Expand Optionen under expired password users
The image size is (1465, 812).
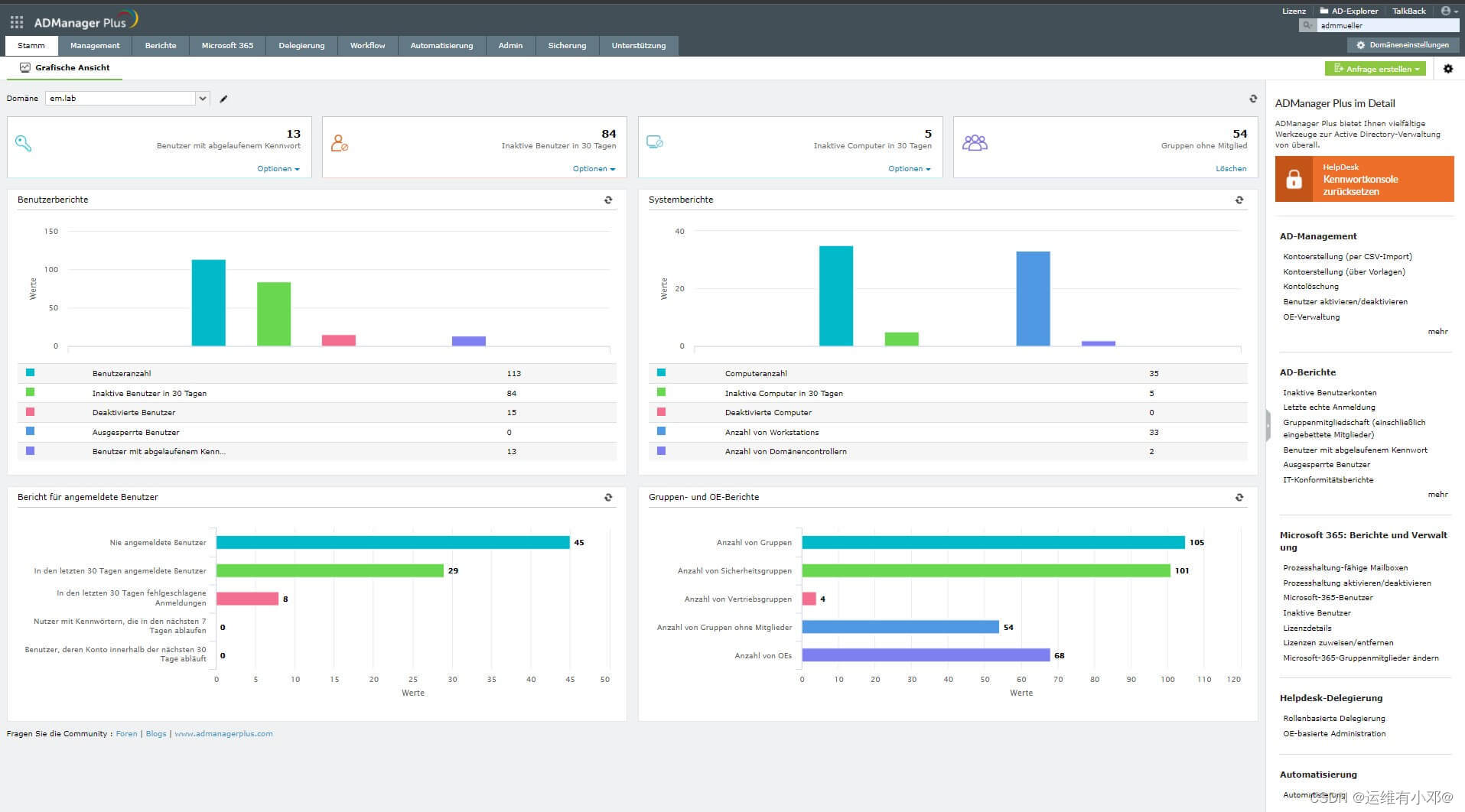tap(278, 169)
